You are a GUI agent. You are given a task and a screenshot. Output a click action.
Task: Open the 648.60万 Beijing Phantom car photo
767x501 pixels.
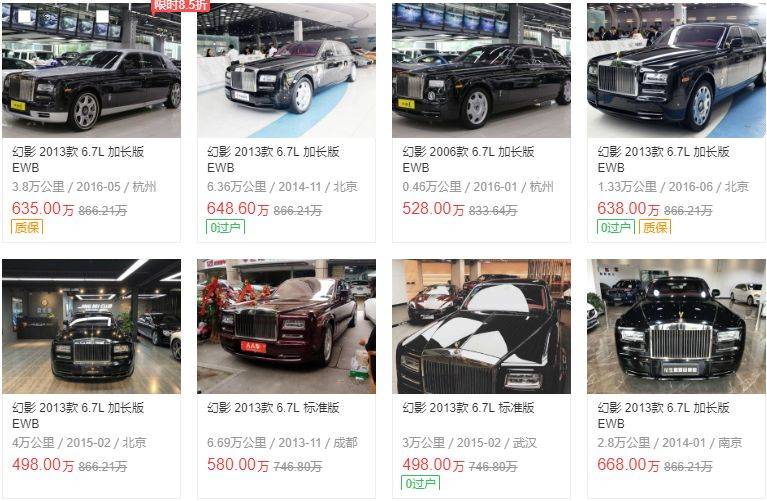[286, 70]
